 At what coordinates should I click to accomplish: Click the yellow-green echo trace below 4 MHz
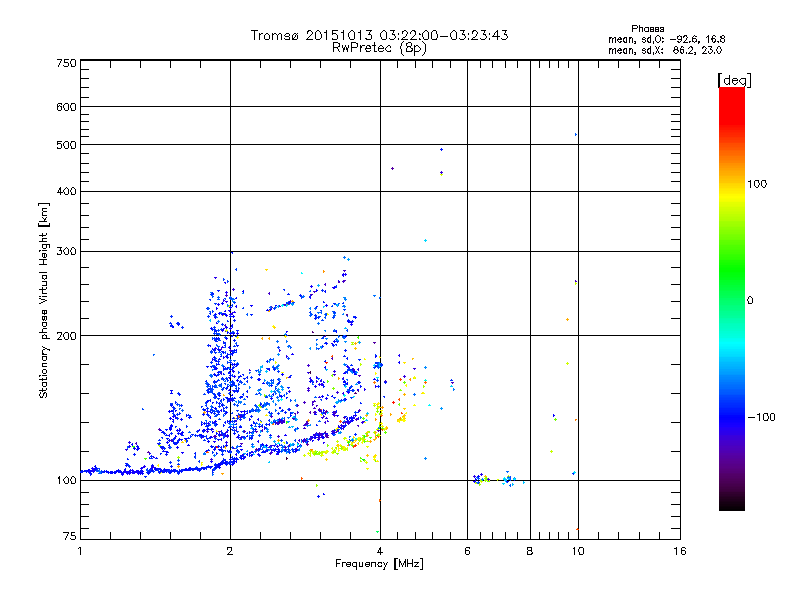[x=344, y=444]
